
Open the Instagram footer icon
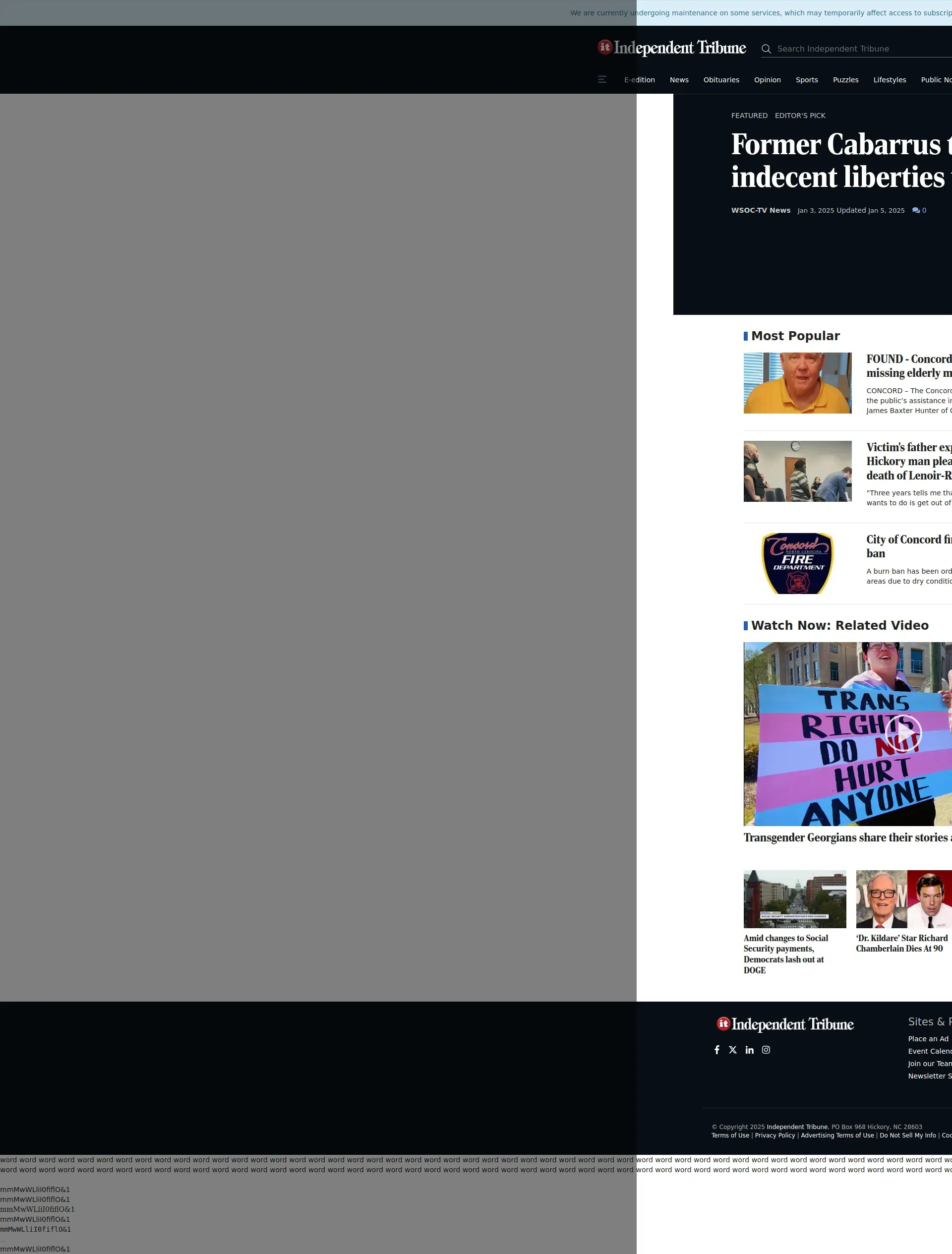coord(766,1050)
